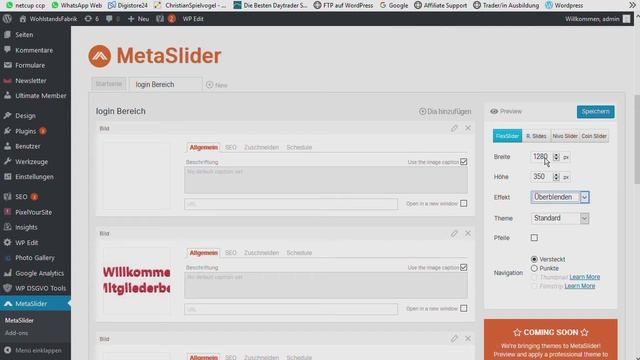Toggle 'Use the image caption' on first slide
Image resolution: width=640 pixels, height=360 pixels.
click(x=464, y=162)
